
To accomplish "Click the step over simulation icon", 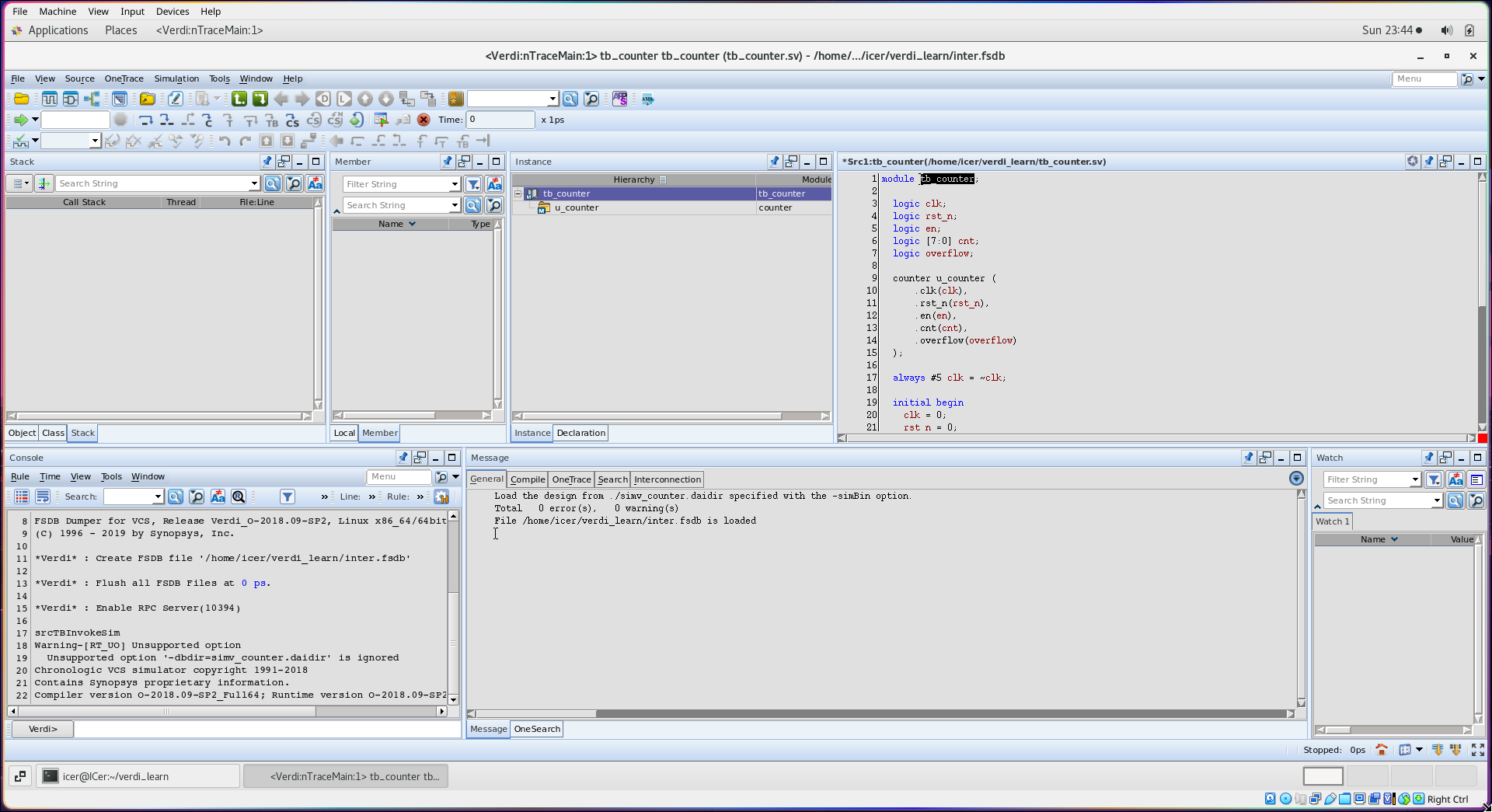I will pos(145,120).
